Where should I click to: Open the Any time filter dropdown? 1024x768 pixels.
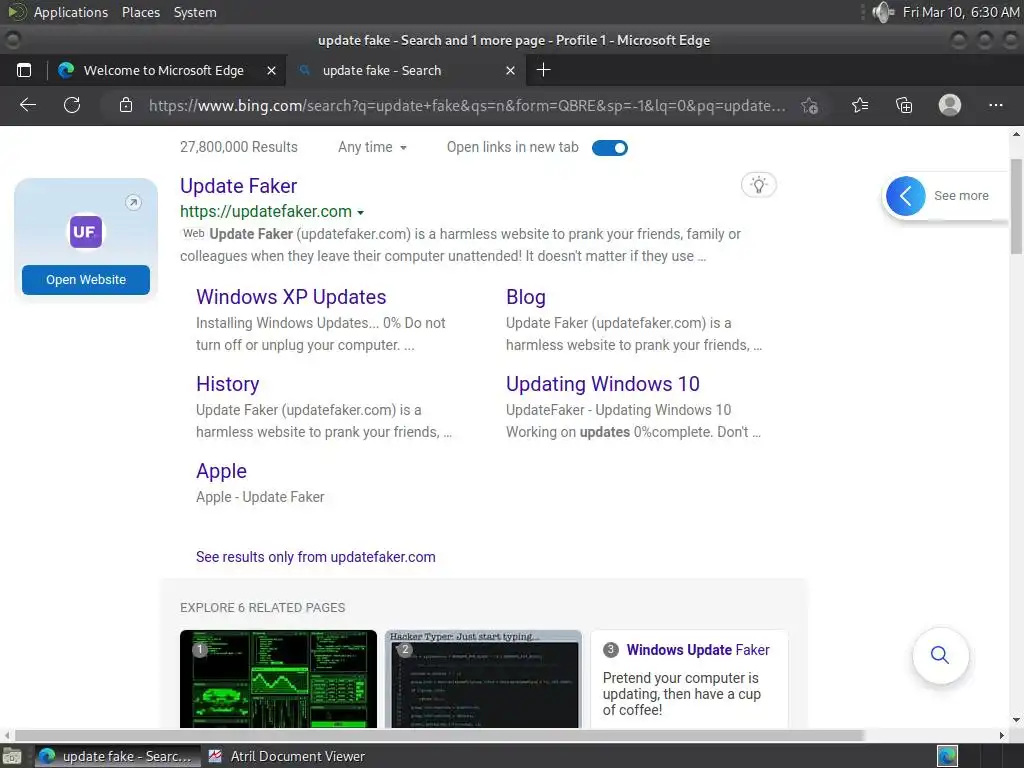click(372, 148)
